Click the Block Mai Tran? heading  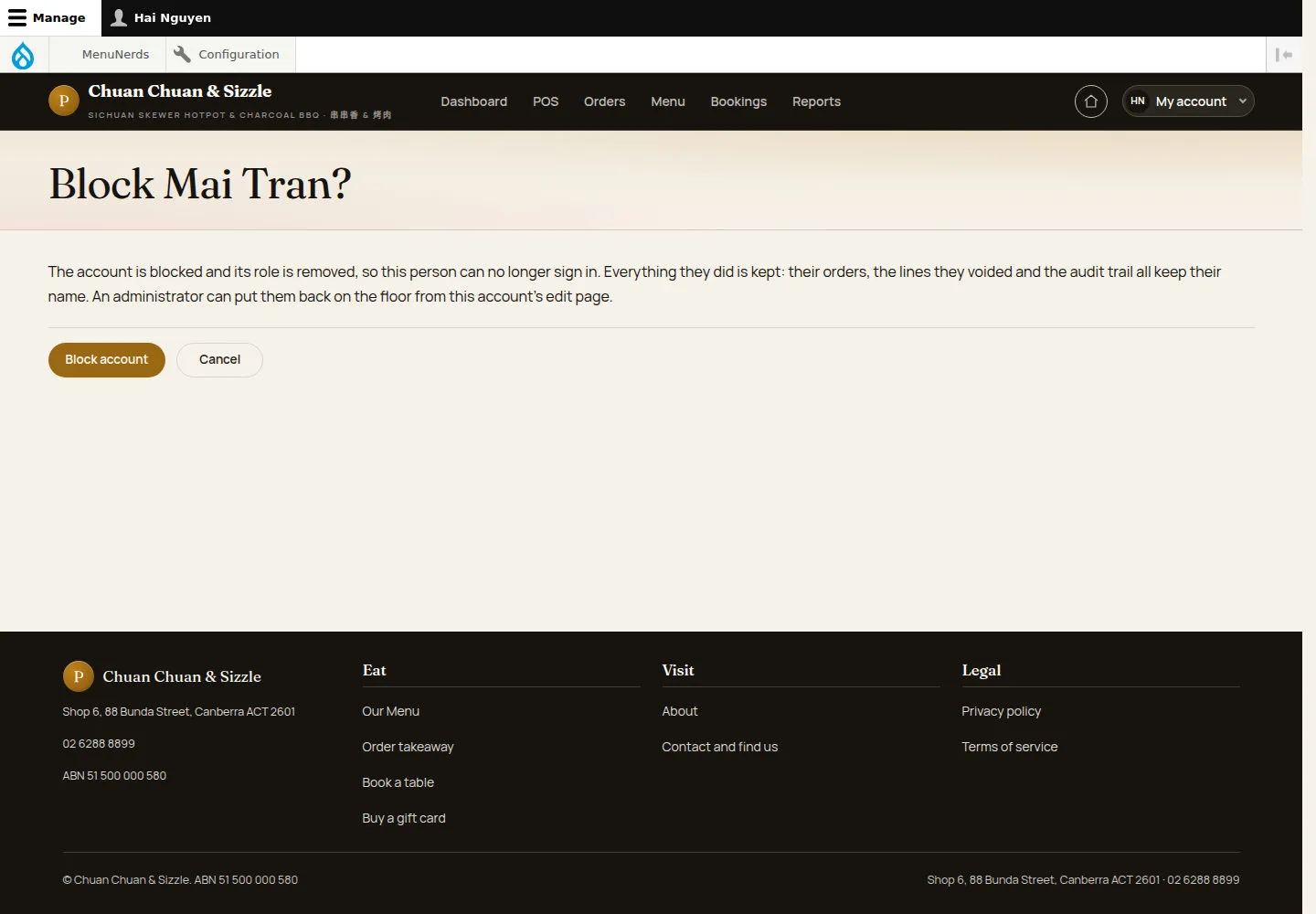(199, 184)
